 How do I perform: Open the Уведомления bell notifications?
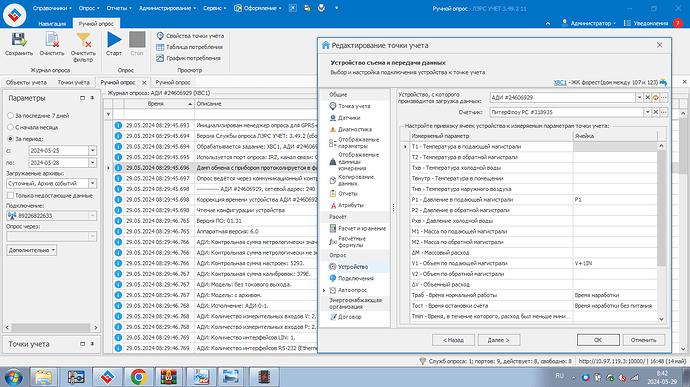(646, 23)
